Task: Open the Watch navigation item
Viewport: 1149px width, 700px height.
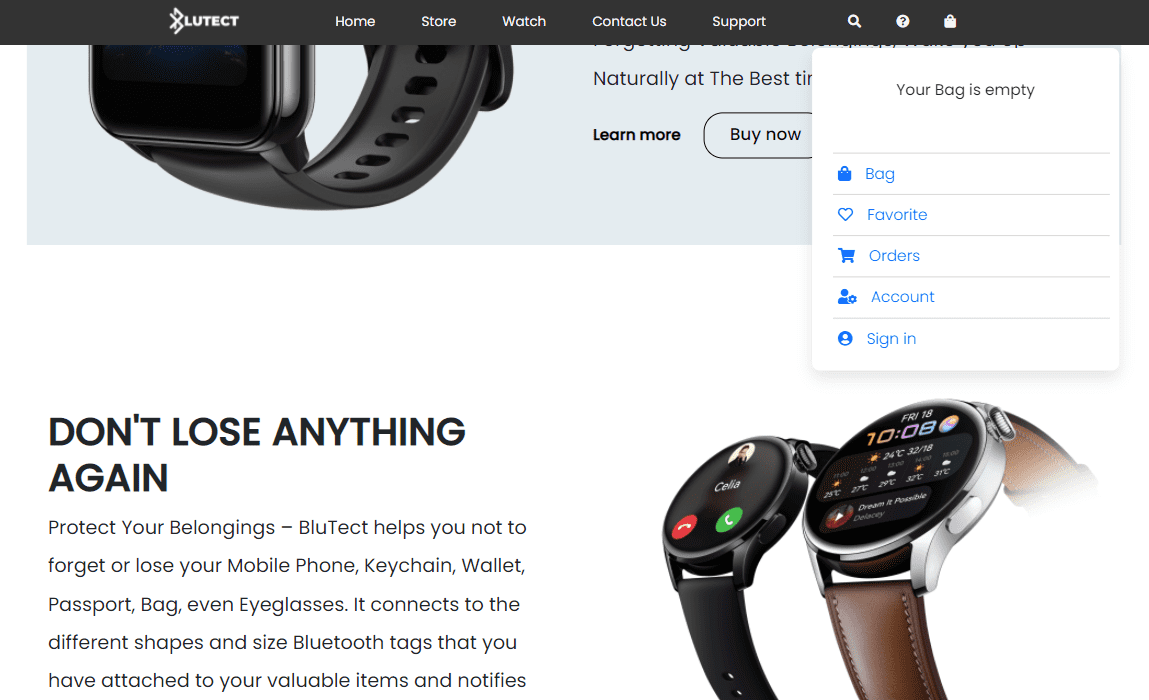Action: pos(524,21)
